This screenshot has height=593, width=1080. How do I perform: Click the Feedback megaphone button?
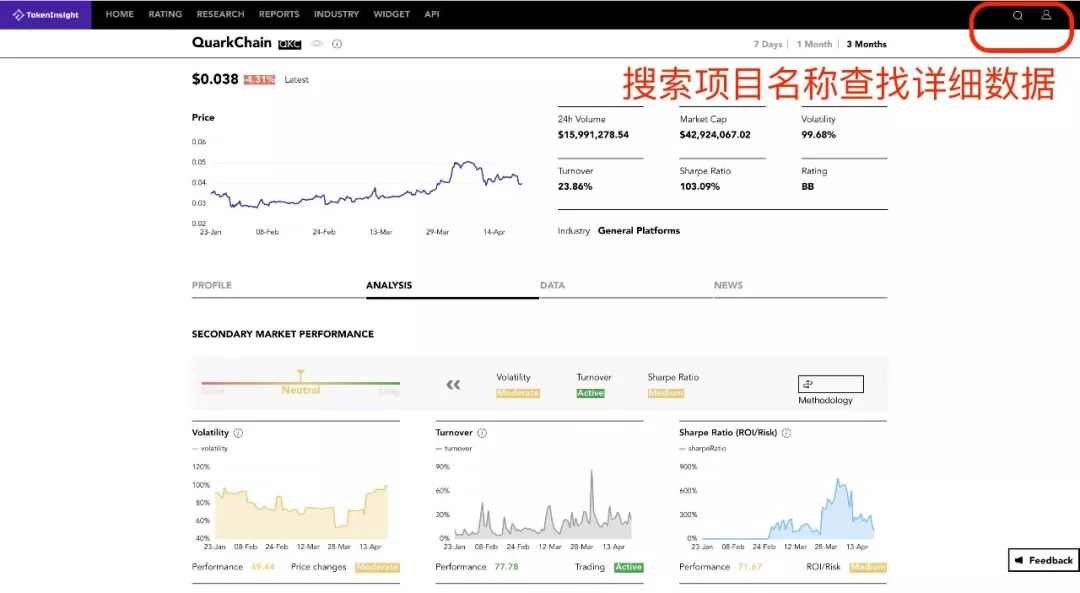tap(1043, 560)
